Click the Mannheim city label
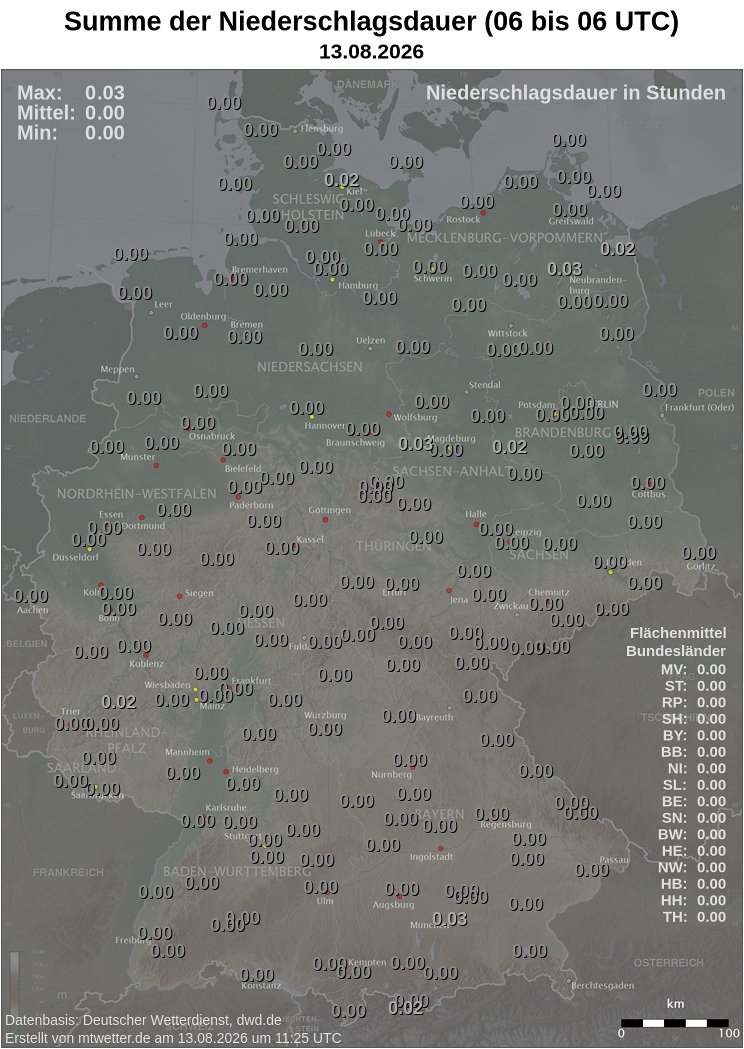This screenshot has height=1049, width=744. click(187, 752)
